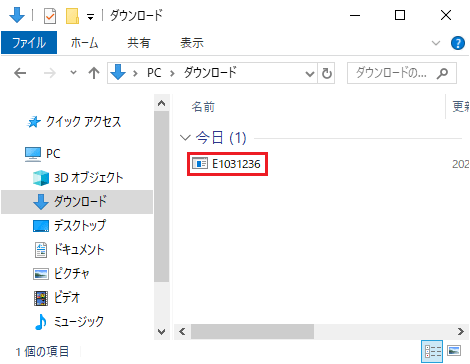
Task: Open ミュージック in the navigation pane
Action: pos(69,322)
